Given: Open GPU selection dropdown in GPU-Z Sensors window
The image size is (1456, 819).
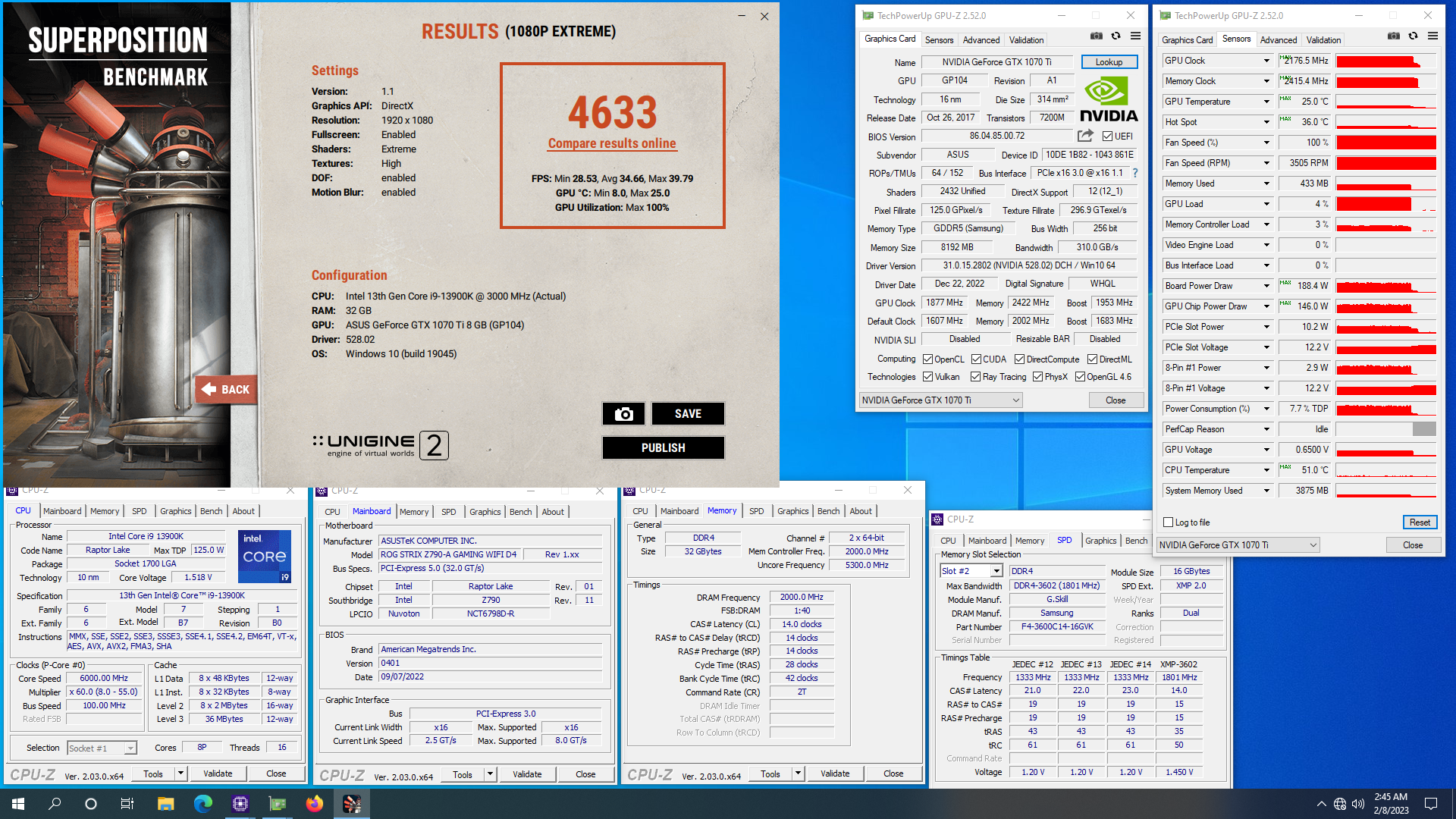Looking at the screenshot, I should [x=1238, y=545].
